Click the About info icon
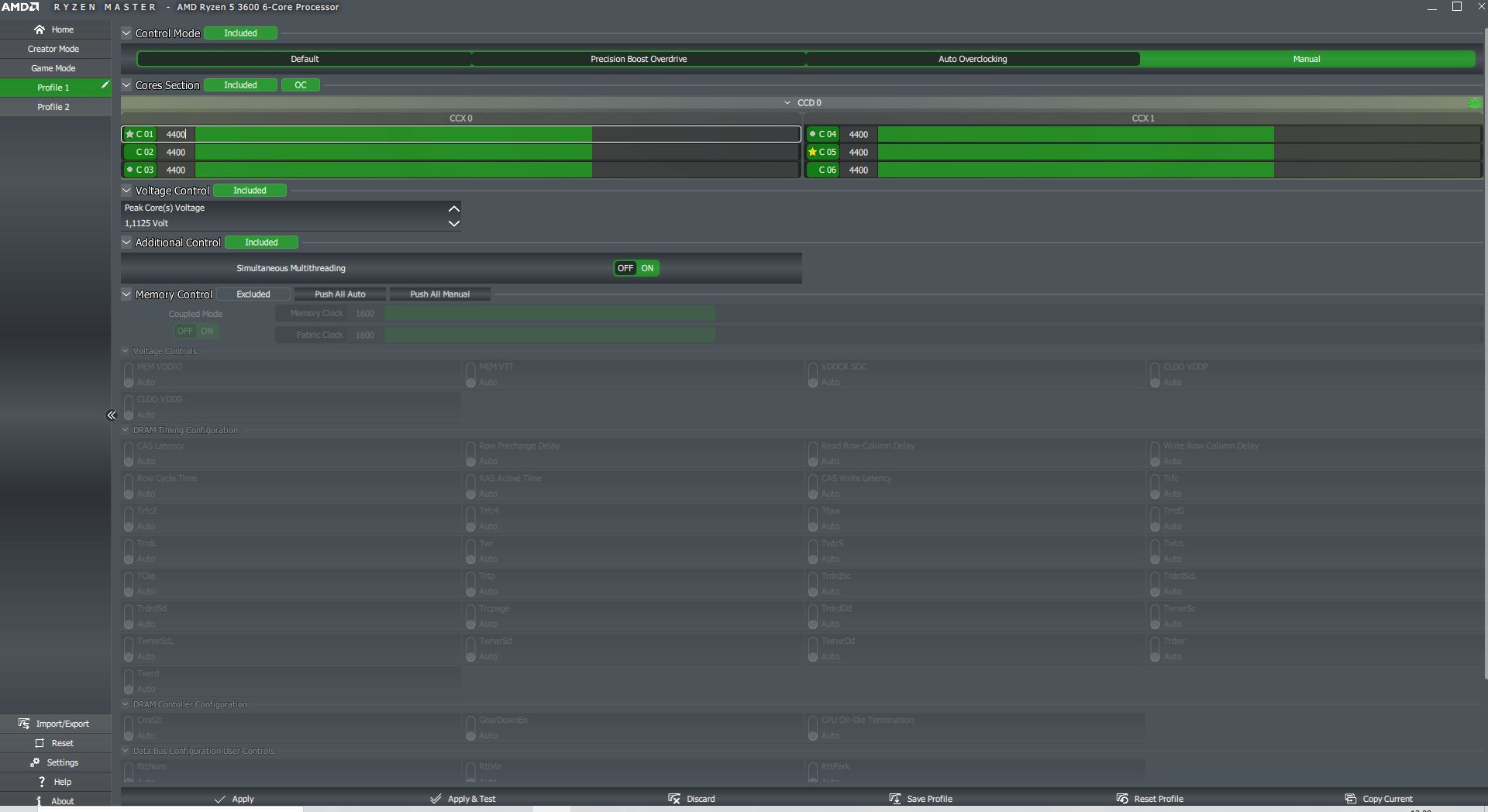The height and width of the screenshot is (812, 1488). [39, 801]
